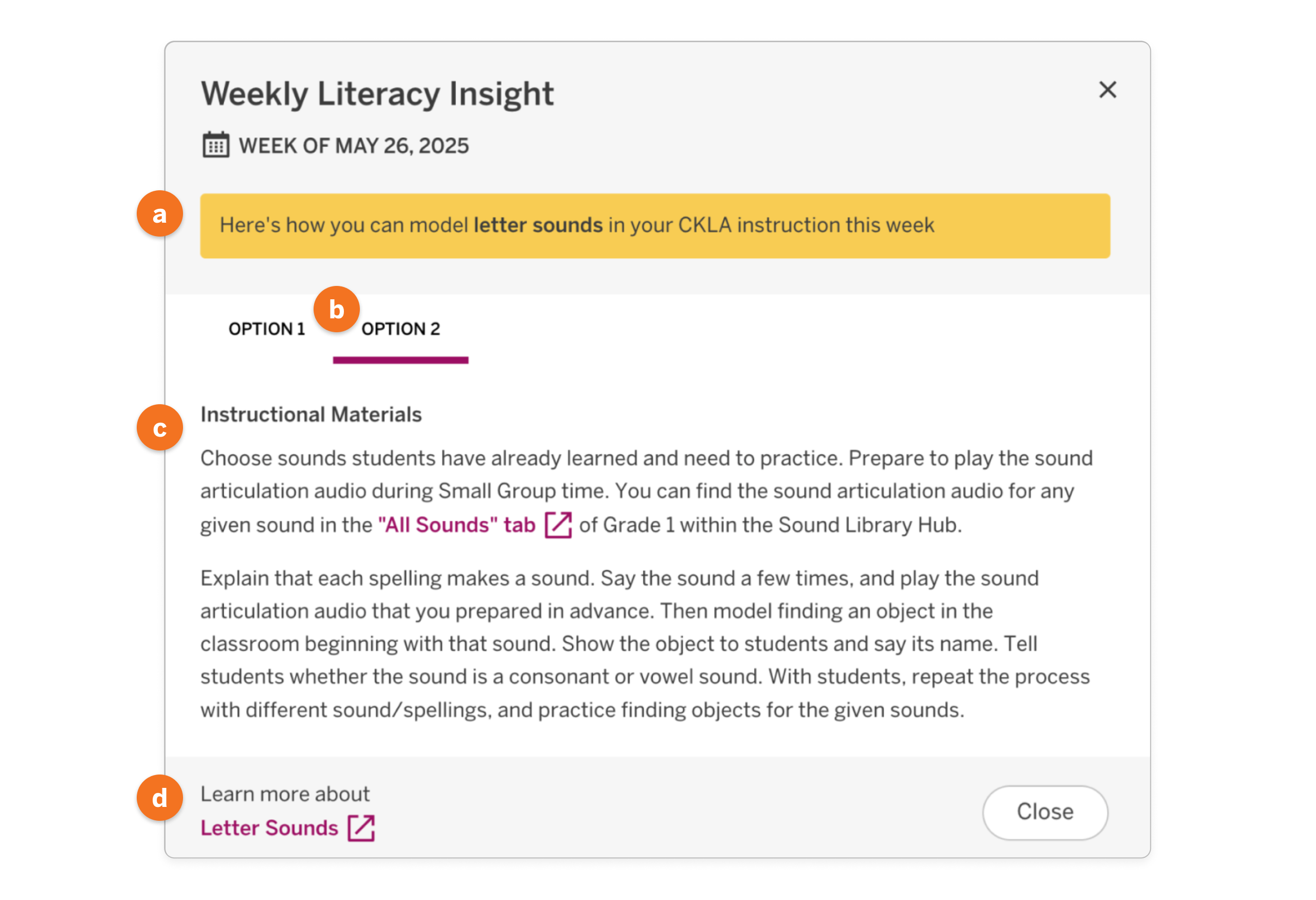Image resolution: width=1316 pixels, height=900 pixels.
Task: Click the orange "d" callout marker
Action: 160,798
